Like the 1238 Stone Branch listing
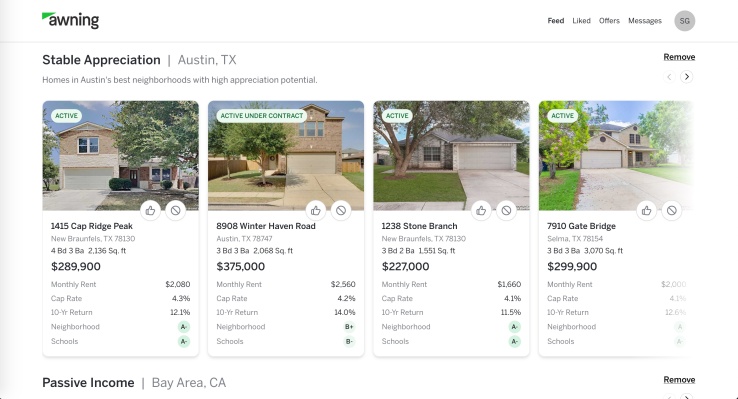This screenshot has height=399, width=738. (481, 210)
